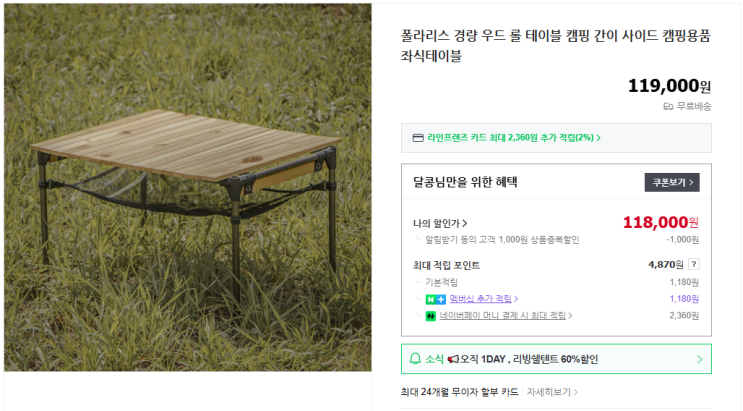Click the 118,000원 discounted price
This screenshot has width=743, height=411.
[x=660, y=222]
